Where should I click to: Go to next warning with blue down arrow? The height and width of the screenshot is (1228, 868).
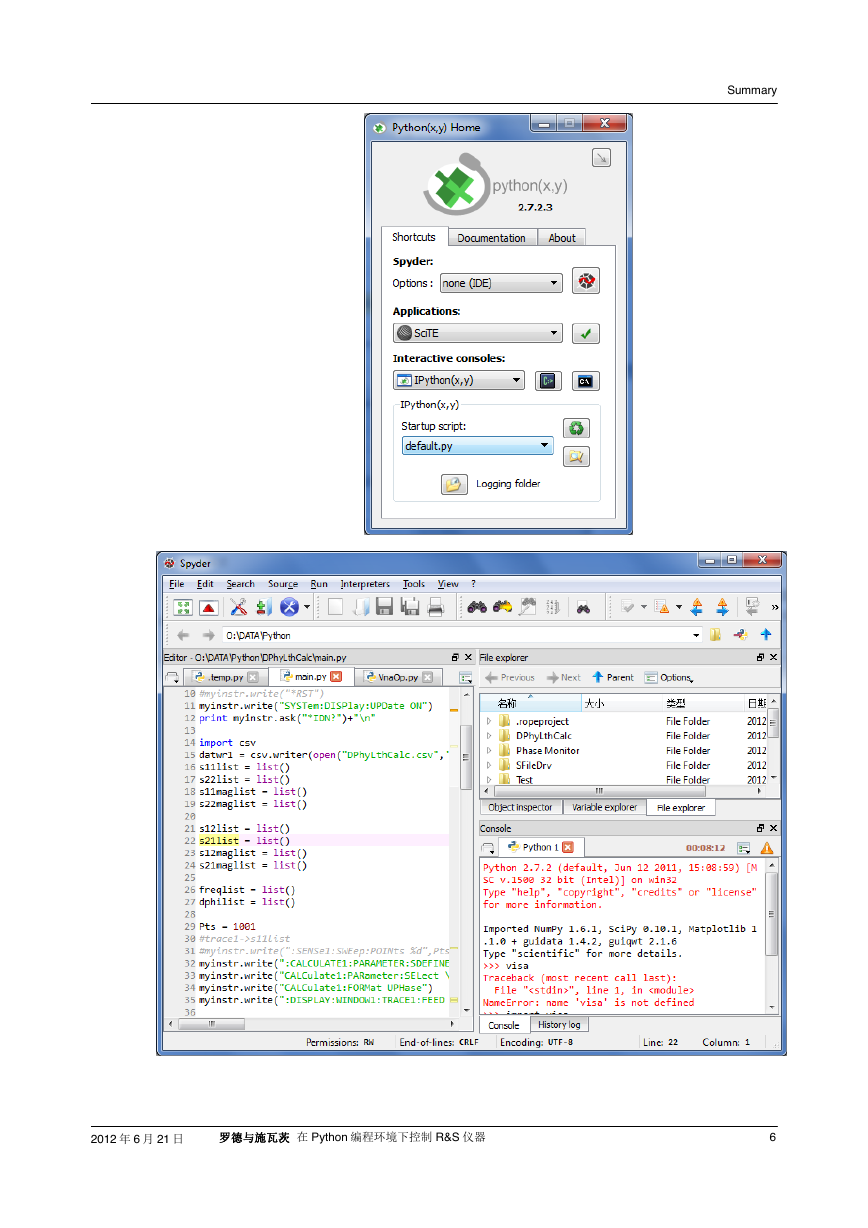[722, 606]
